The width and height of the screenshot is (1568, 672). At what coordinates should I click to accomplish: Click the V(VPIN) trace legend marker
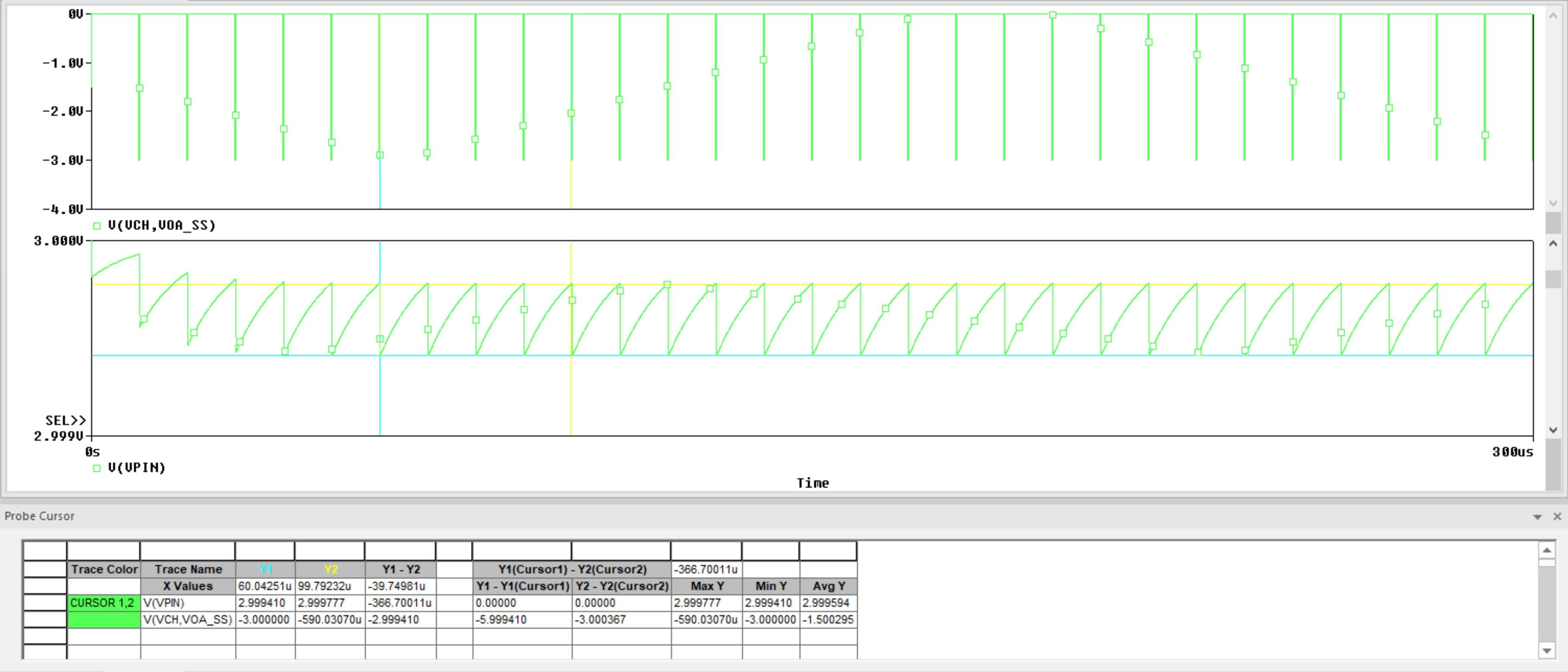pos(97,468)
